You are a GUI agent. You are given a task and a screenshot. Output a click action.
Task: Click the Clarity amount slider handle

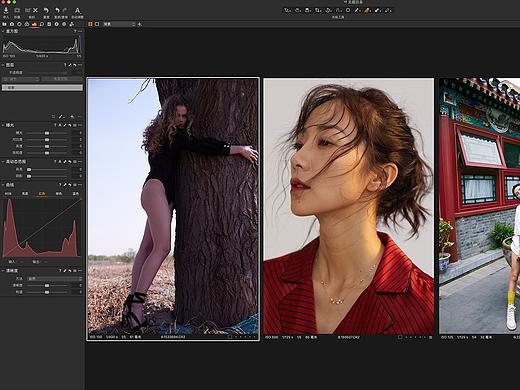point(47,285)
